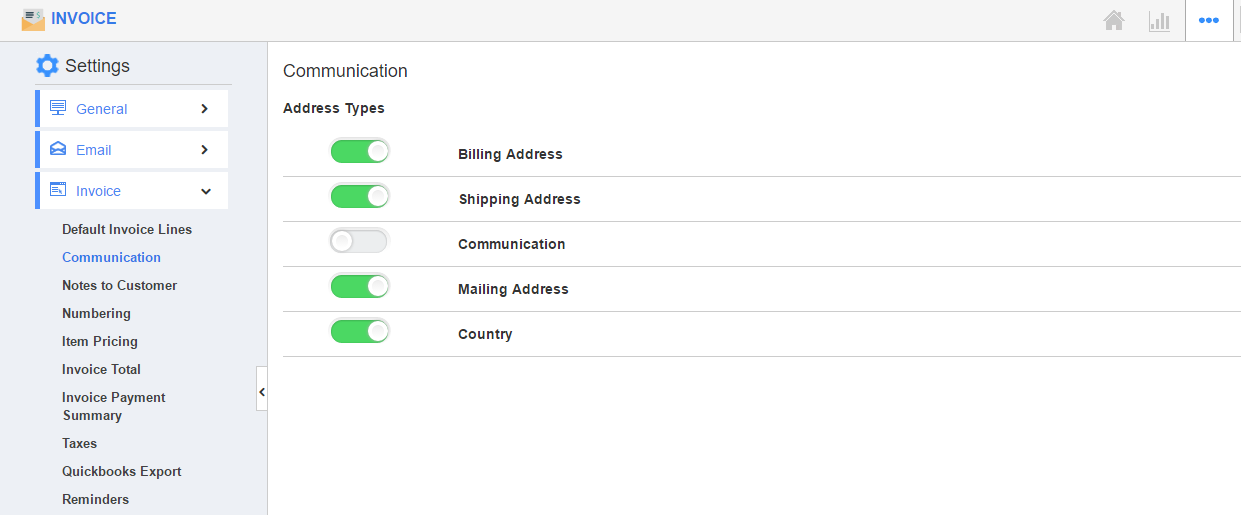Click the Invoice section icon in sidebar

click(x=58, y=190)
